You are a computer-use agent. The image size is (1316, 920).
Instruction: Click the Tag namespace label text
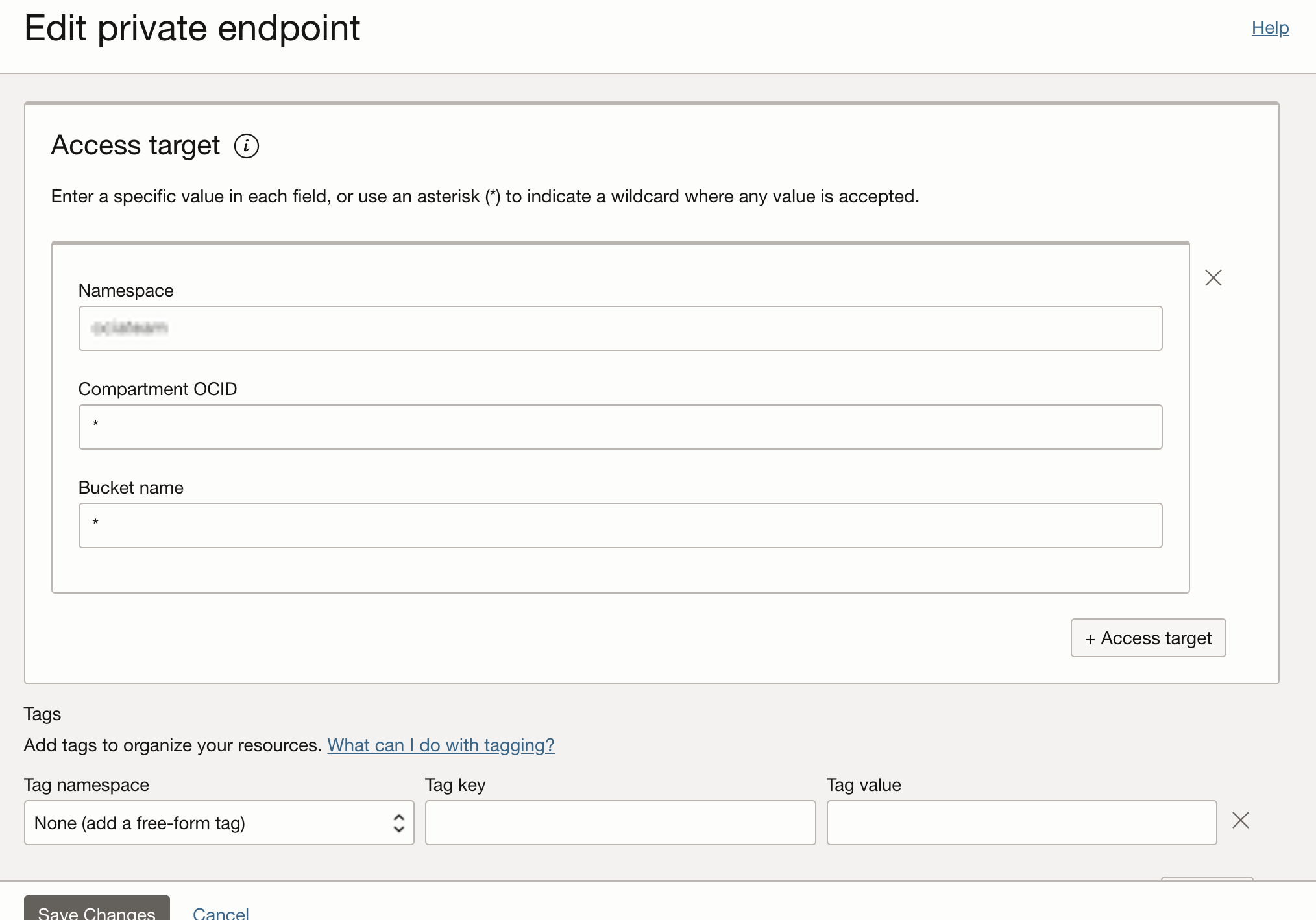pos(86,785)
